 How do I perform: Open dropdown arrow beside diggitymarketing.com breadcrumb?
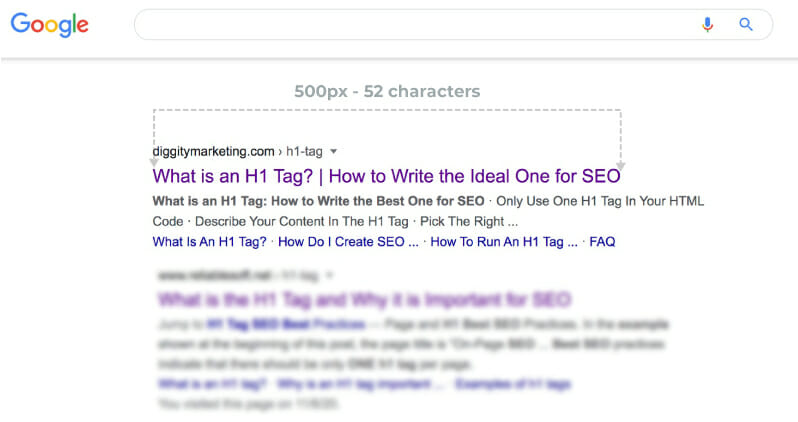(333, 152)
